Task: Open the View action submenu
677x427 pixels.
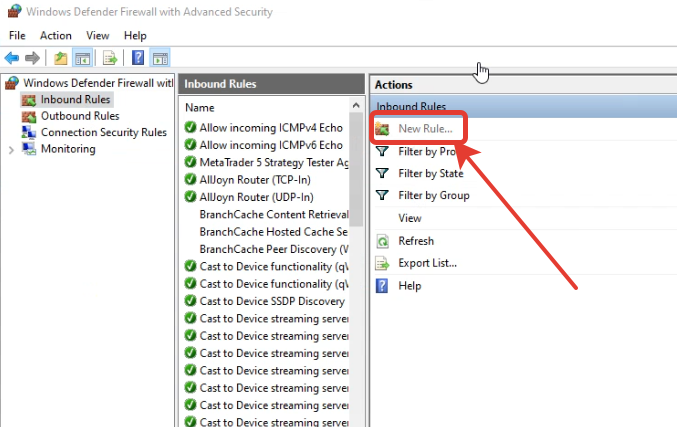Action: (x=410, y=218)
